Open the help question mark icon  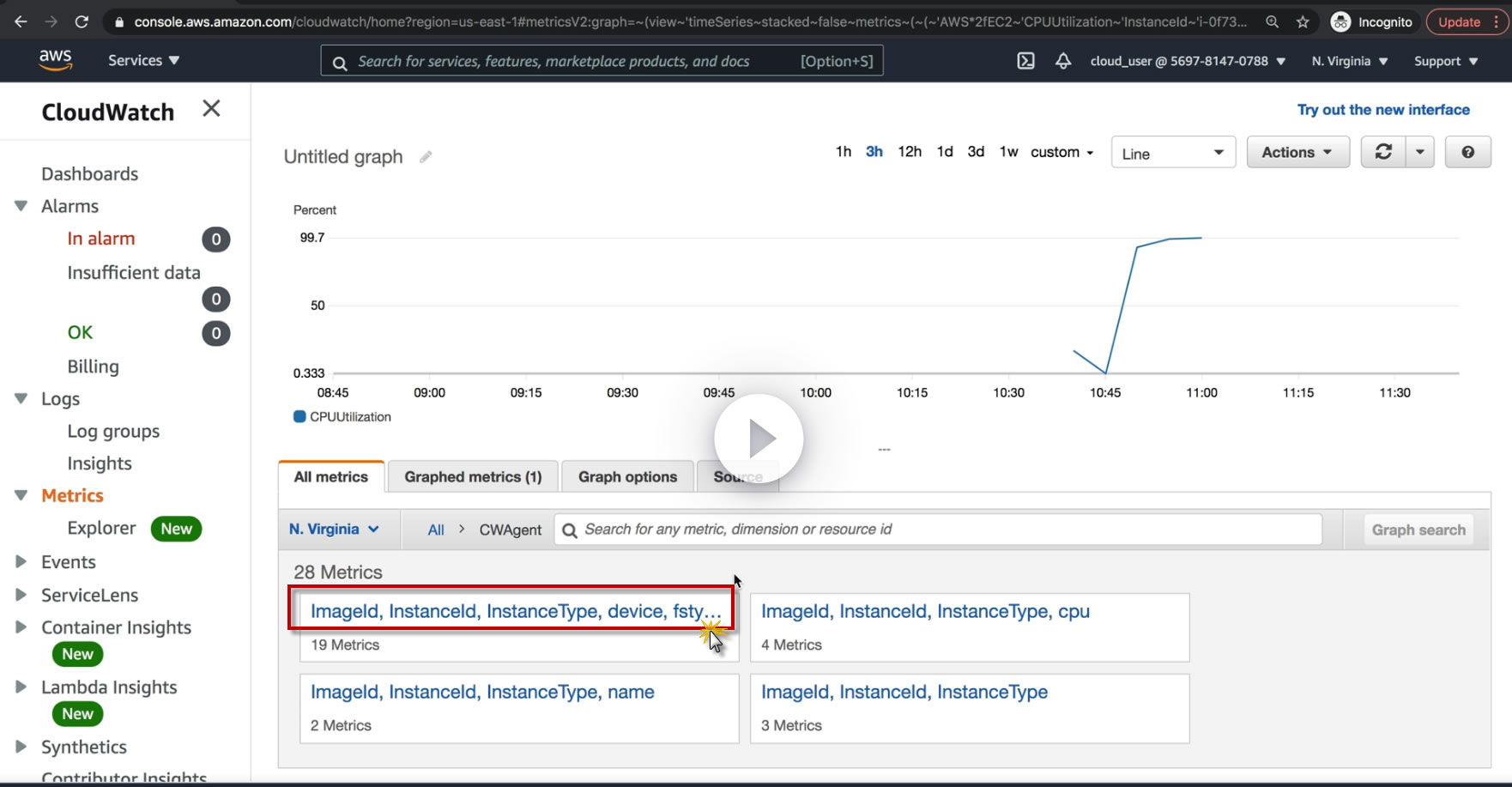1468,152
